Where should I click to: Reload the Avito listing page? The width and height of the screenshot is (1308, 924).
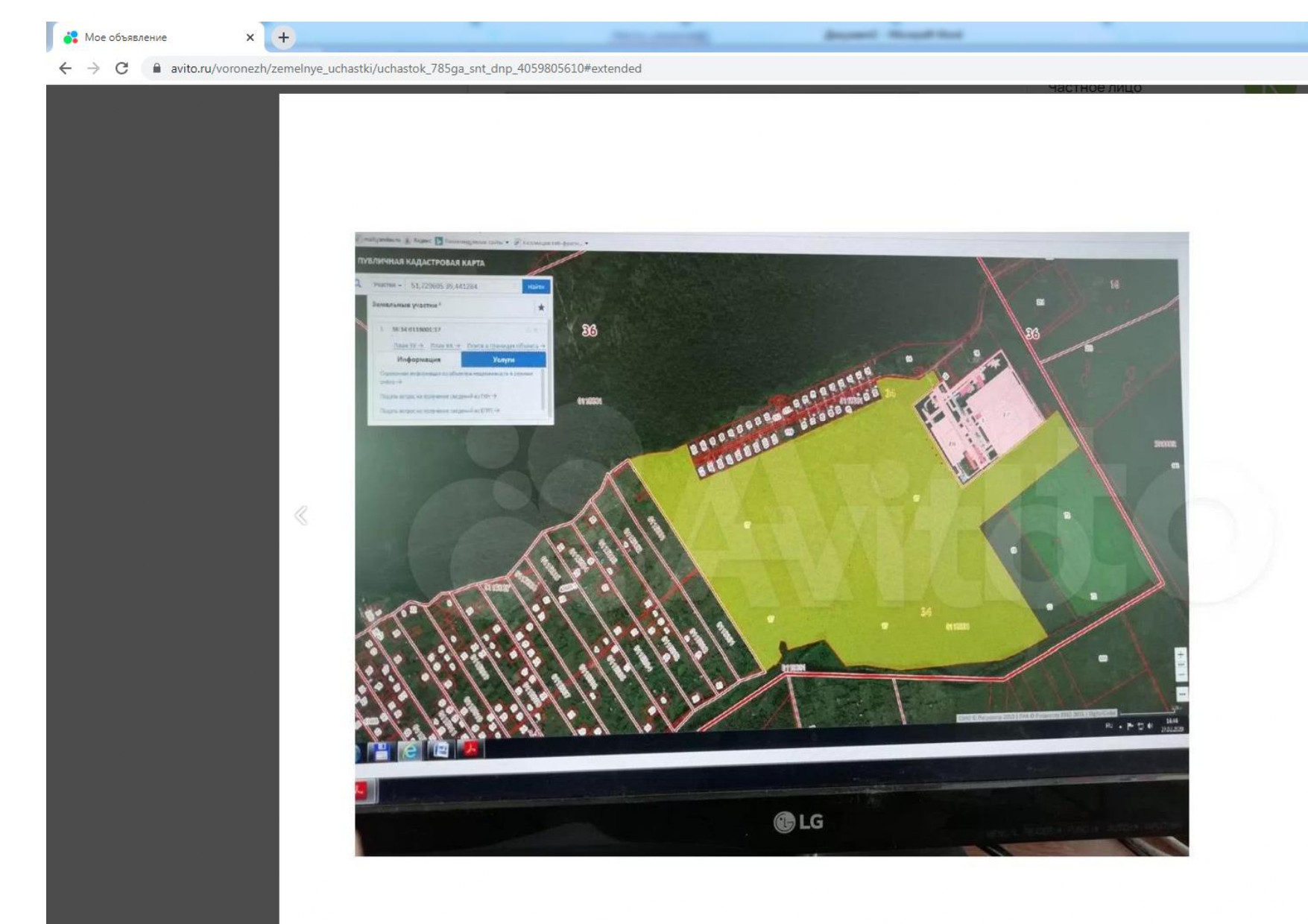point(121,69)
